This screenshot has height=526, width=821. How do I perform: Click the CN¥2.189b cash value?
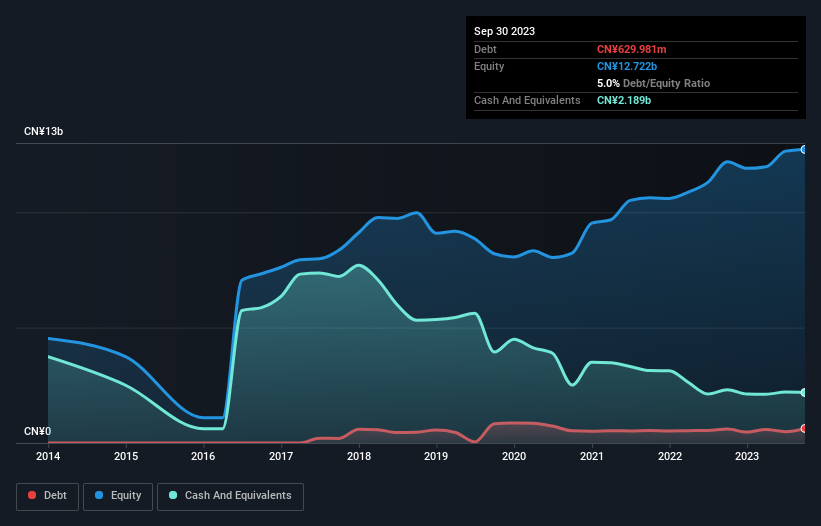click(x=624, y=100)
